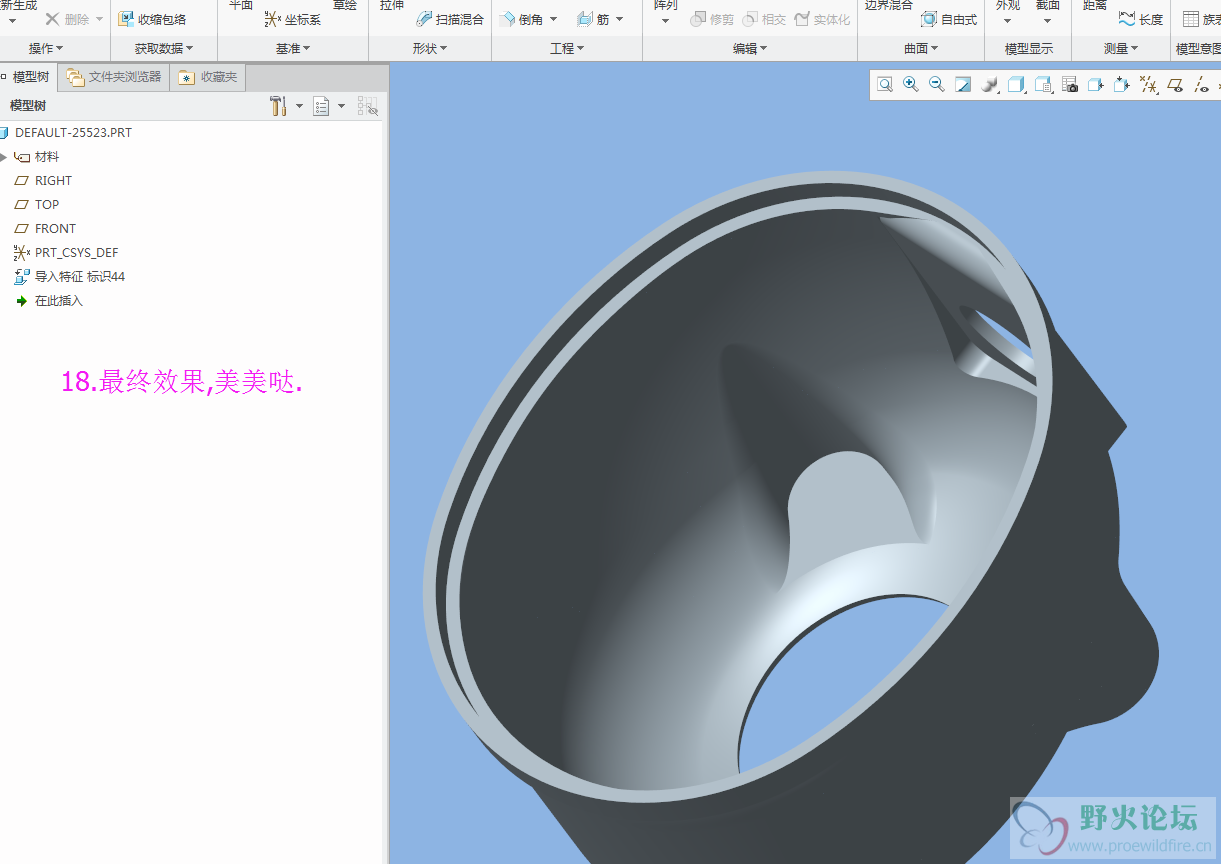1221x864 pixels.
Task: Open the View Manager icon
Action: tap(1043, 85)
